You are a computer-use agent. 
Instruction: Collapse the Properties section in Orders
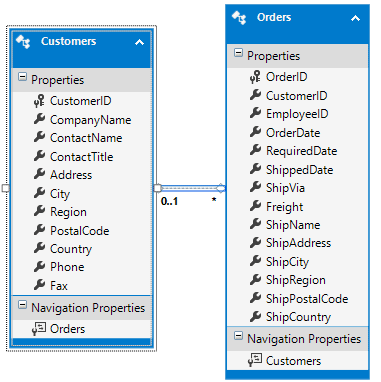(238, 53)
